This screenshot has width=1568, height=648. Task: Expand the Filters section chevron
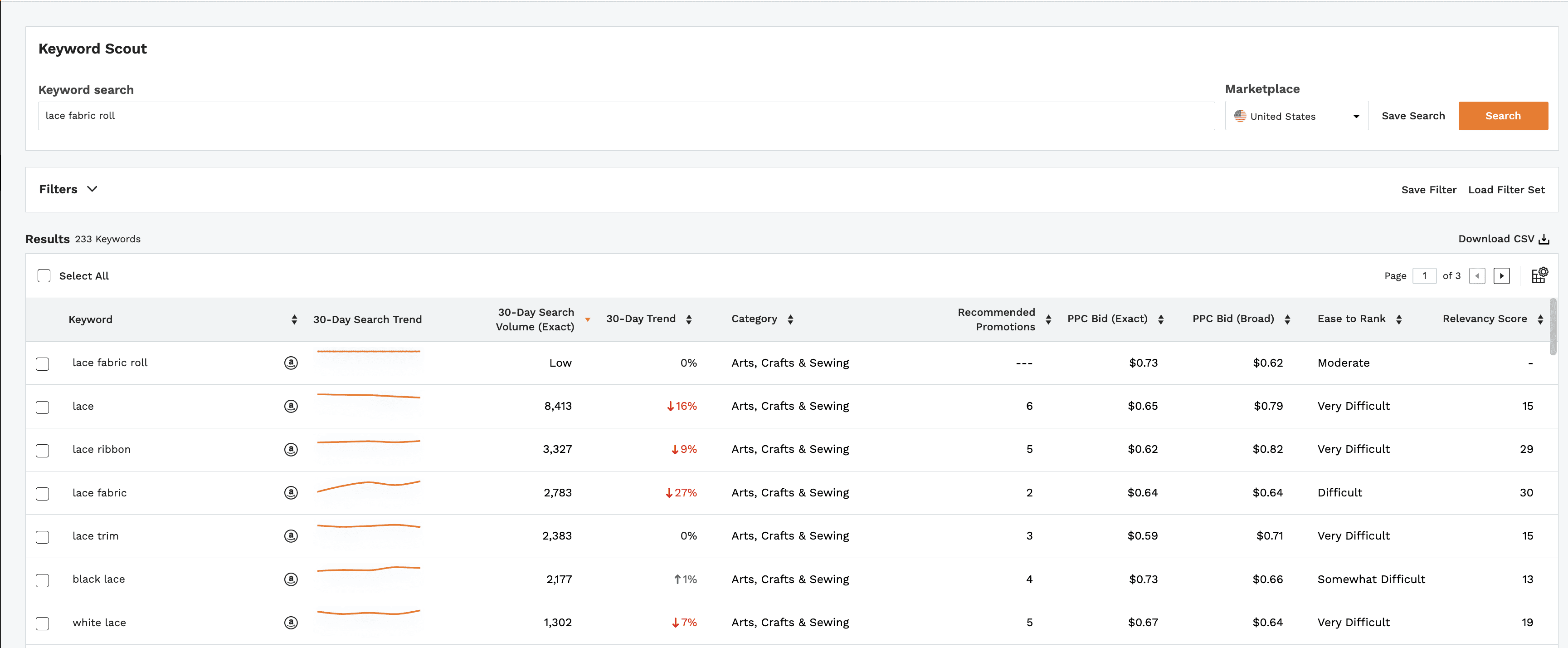pyautogui.click(x=92, y=189)
